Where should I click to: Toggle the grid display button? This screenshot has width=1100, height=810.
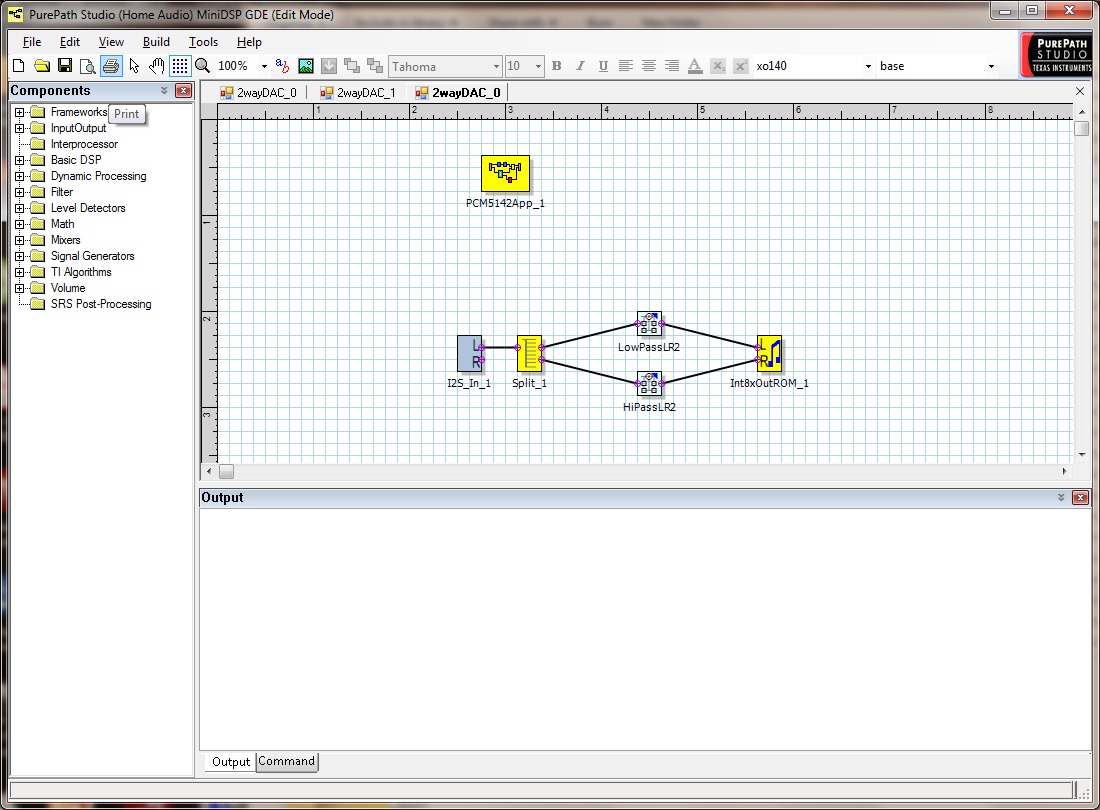pos(180,66)
